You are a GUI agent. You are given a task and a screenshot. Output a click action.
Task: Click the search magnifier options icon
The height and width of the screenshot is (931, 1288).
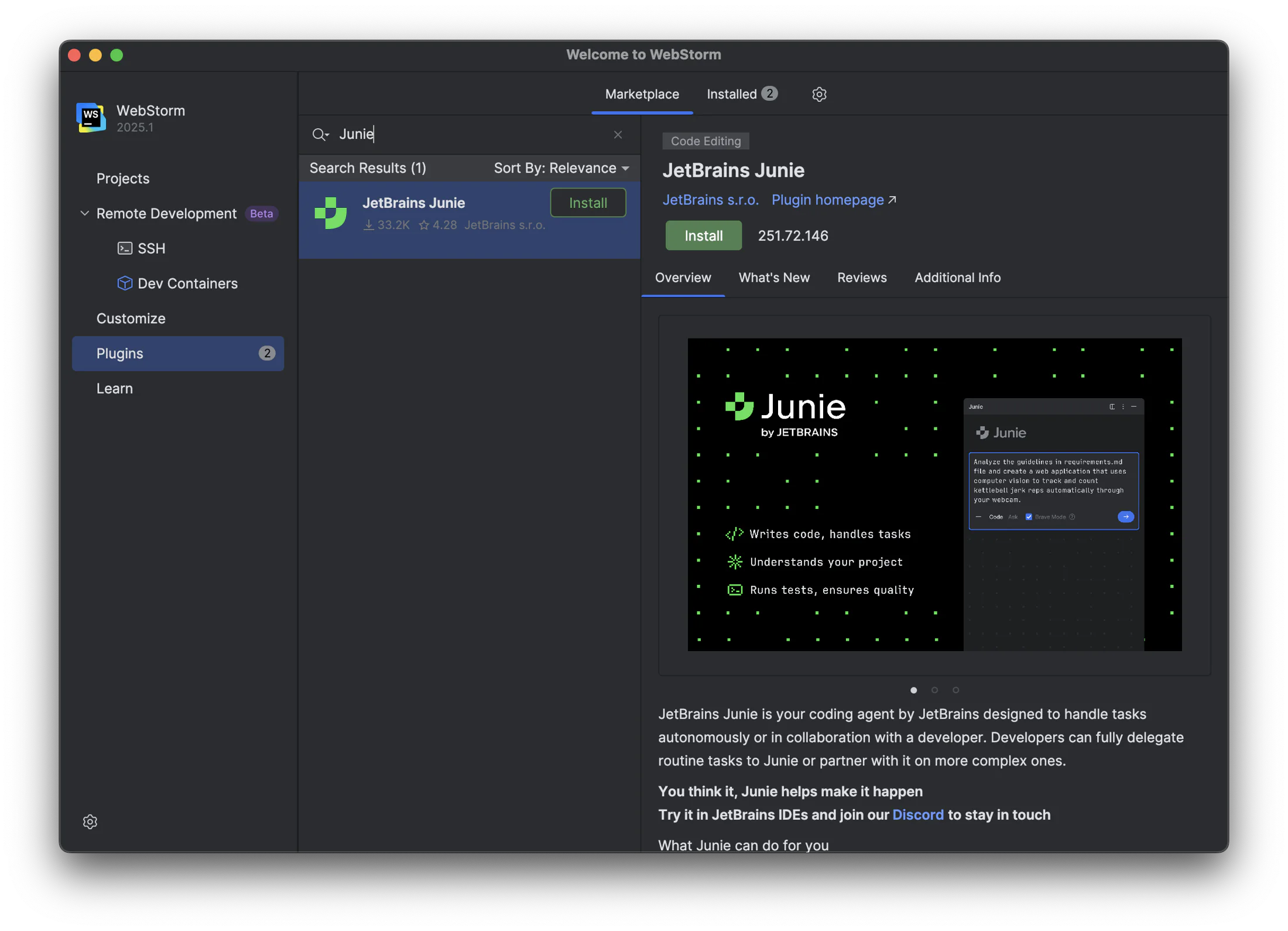(320, 135)
